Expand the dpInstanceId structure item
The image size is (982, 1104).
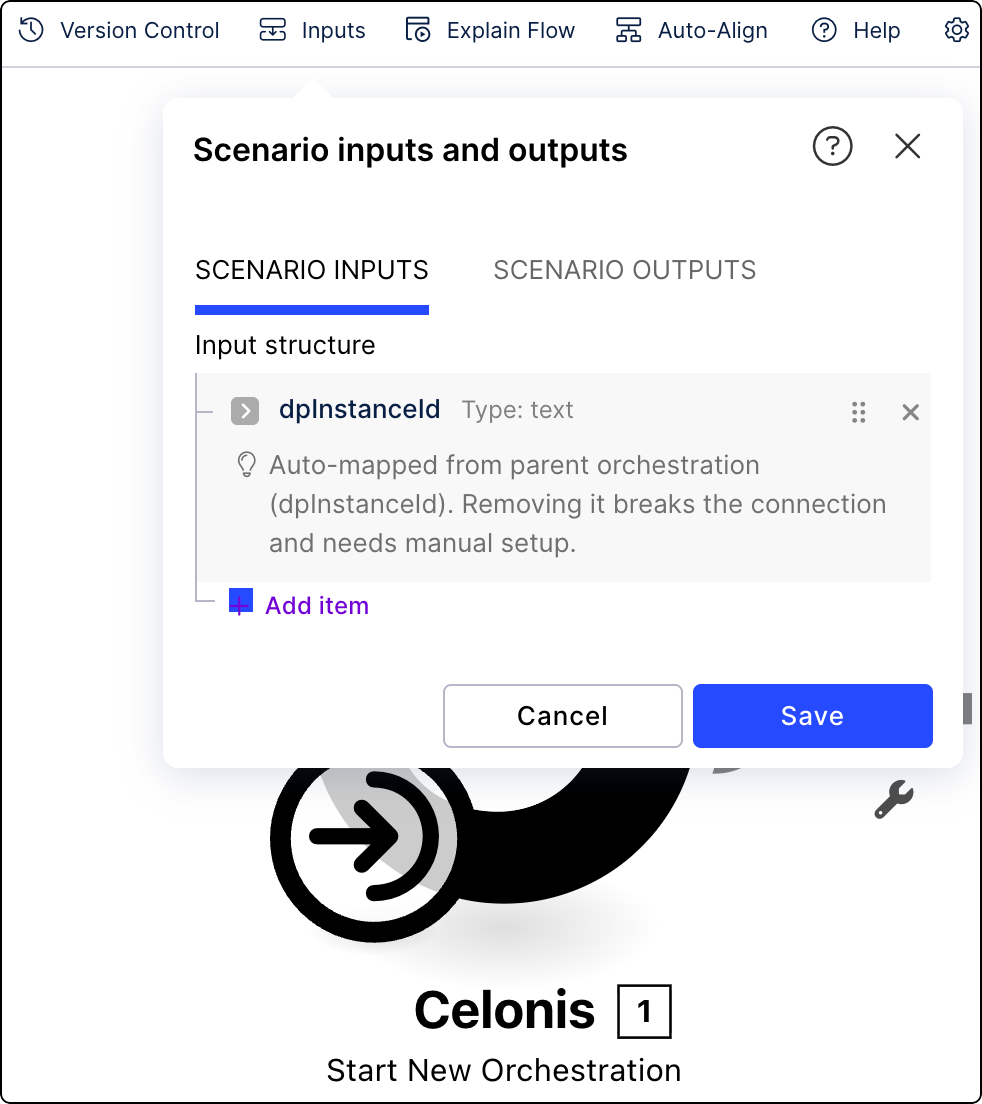click(244, 411)
